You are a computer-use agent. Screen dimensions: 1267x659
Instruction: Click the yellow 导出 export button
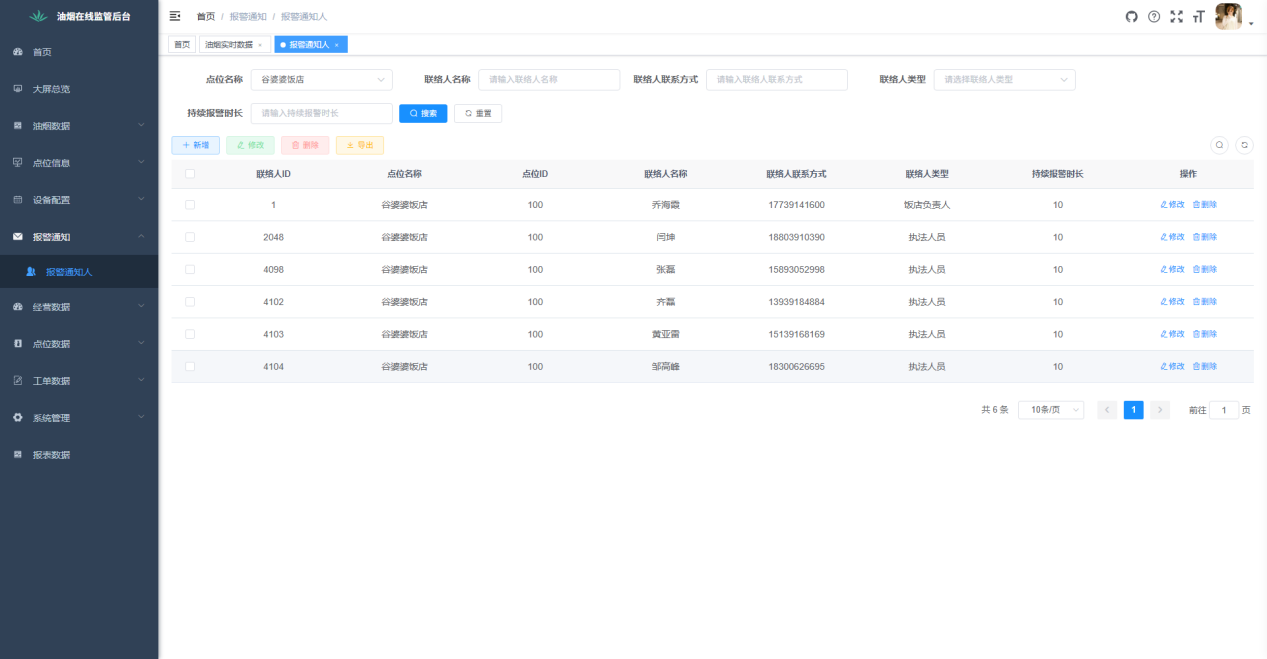[x=360, y=145]
